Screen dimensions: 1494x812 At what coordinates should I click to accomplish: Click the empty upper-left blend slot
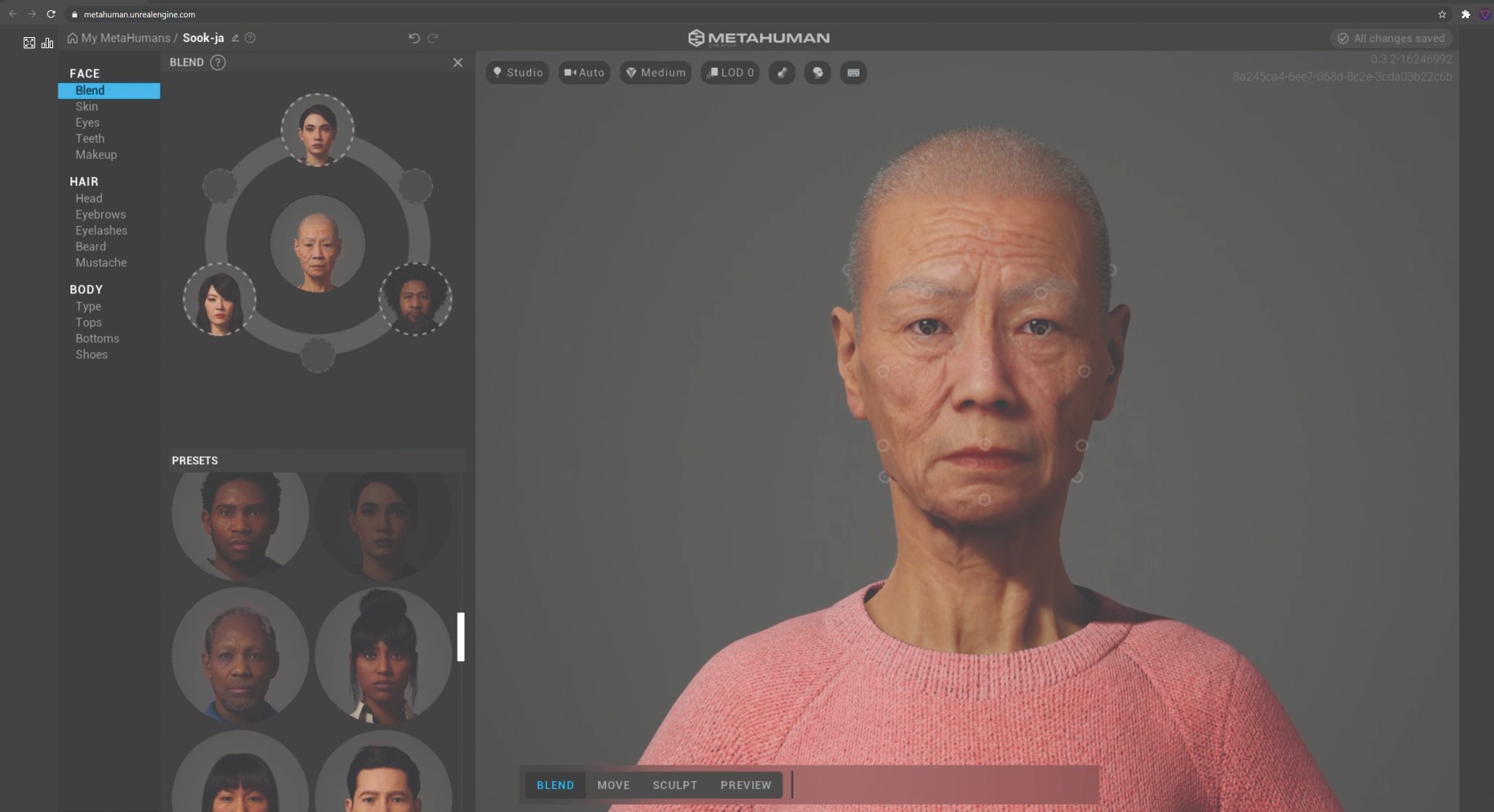tap(220, 186)
